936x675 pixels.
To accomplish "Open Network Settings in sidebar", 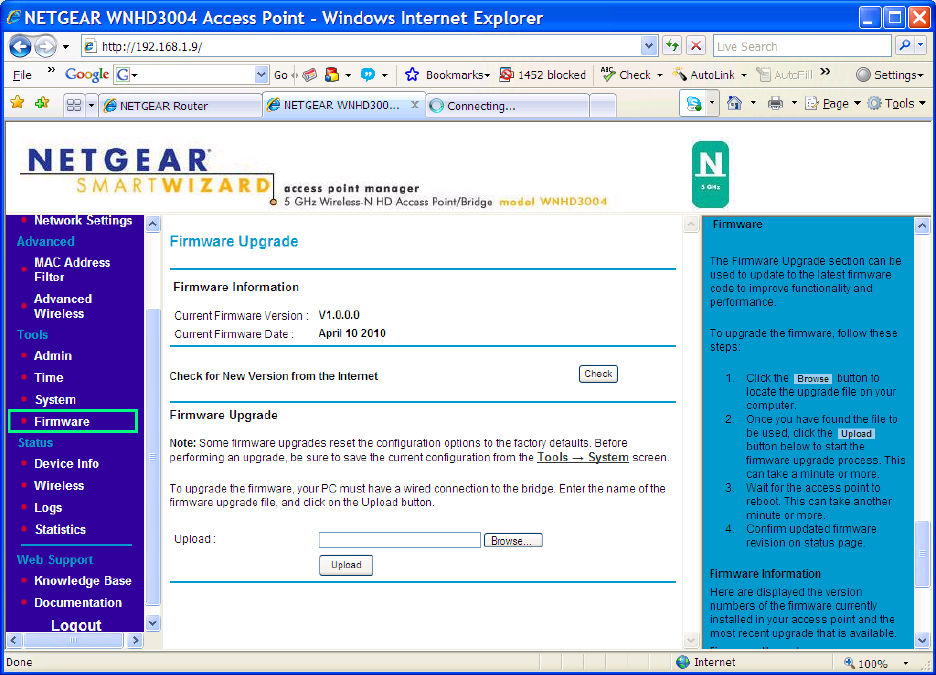I will [83, 220].
